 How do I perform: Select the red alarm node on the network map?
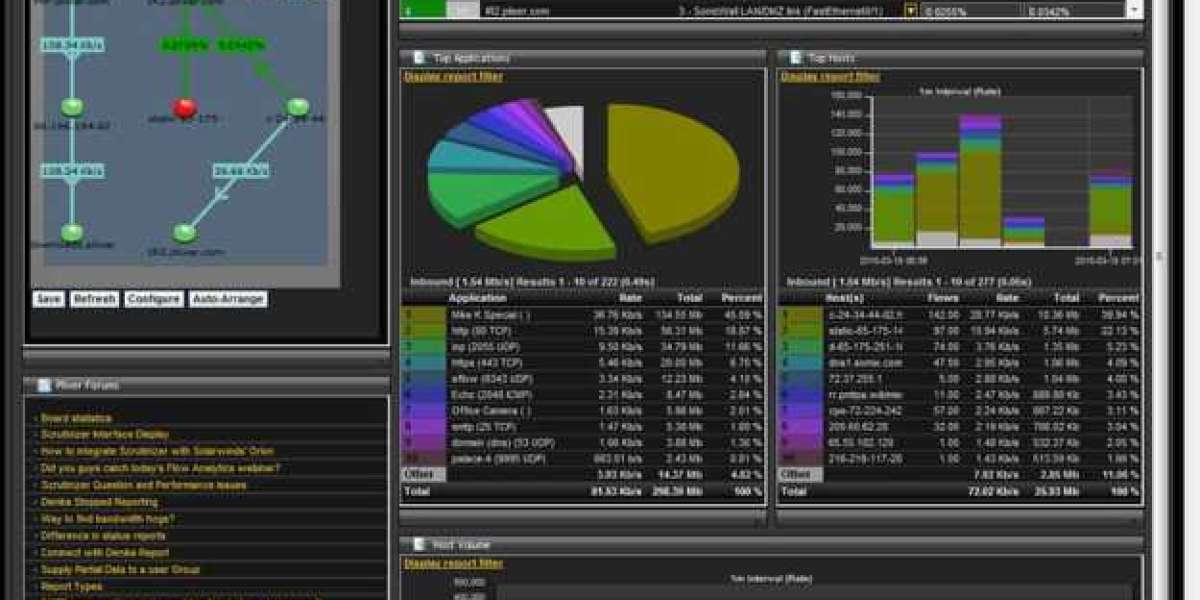(186, 108)
